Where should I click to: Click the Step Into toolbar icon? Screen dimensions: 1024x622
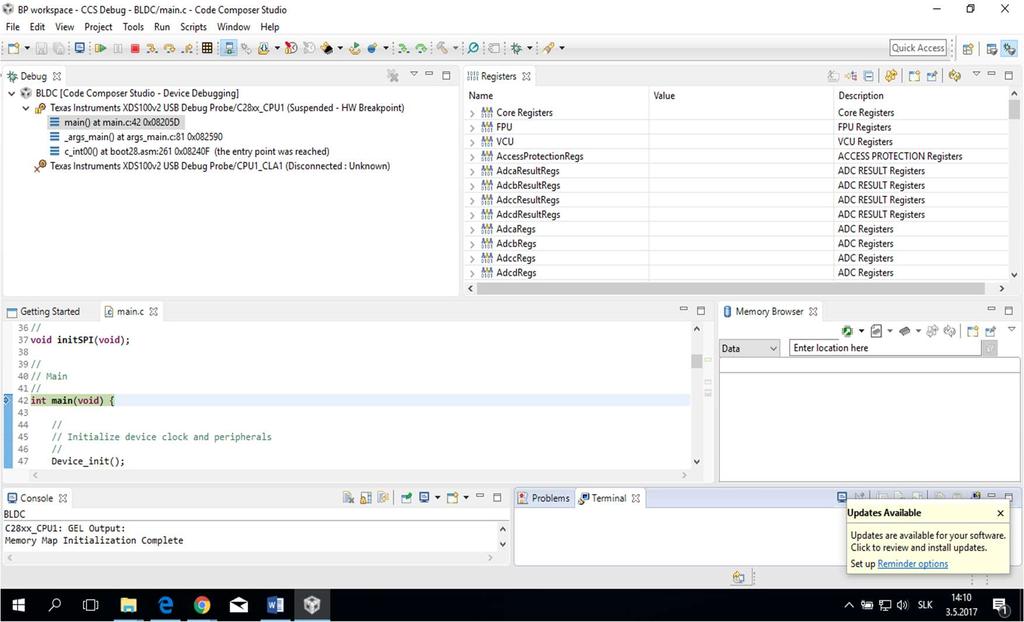click(x=152, y=48)
